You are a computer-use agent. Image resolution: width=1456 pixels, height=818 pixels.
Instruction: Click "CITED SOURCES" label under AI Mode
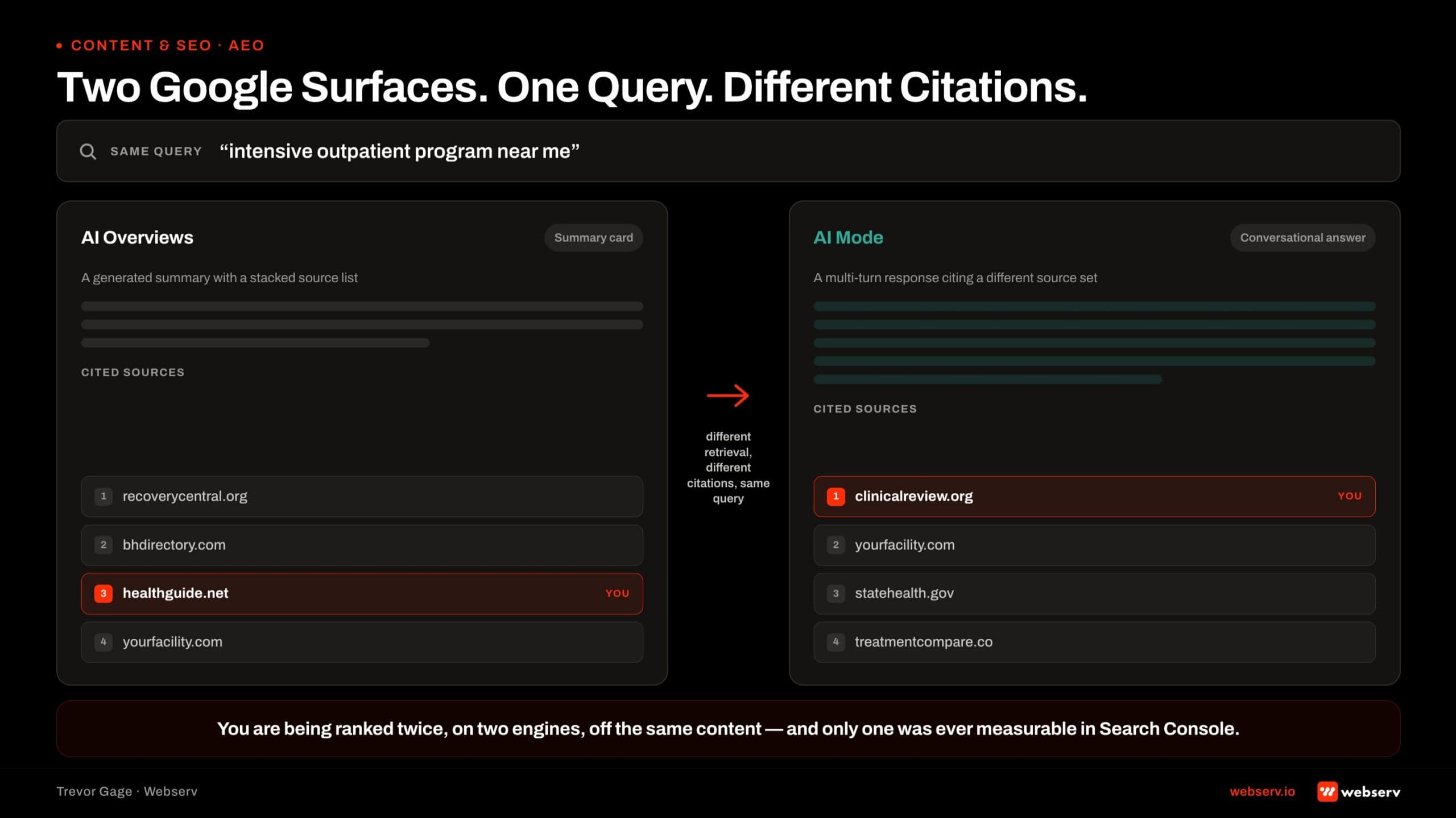tap(865, 408)
